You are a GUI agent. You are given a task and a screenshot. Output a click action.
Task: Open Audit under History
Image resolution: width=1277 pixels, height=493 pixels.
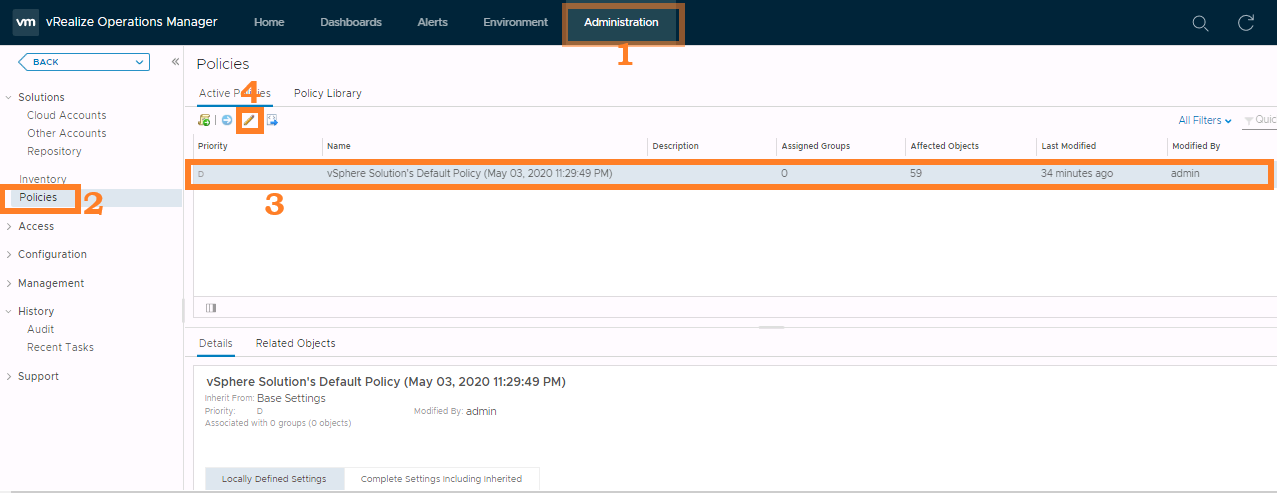(x=41, y=330)
